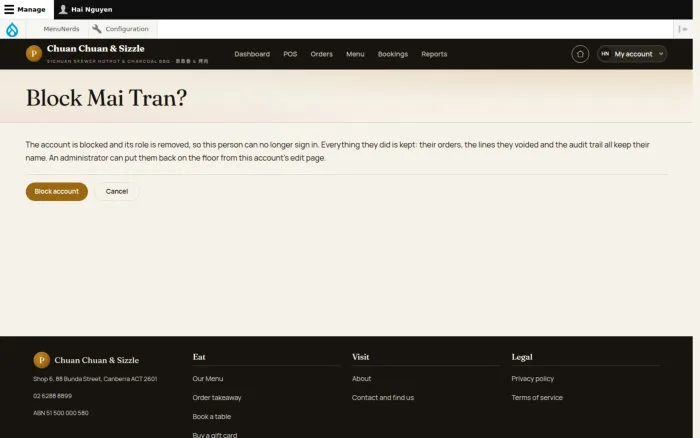Open footer About link
This screenshot has width=700, height=438.
[x=361, y=379]
